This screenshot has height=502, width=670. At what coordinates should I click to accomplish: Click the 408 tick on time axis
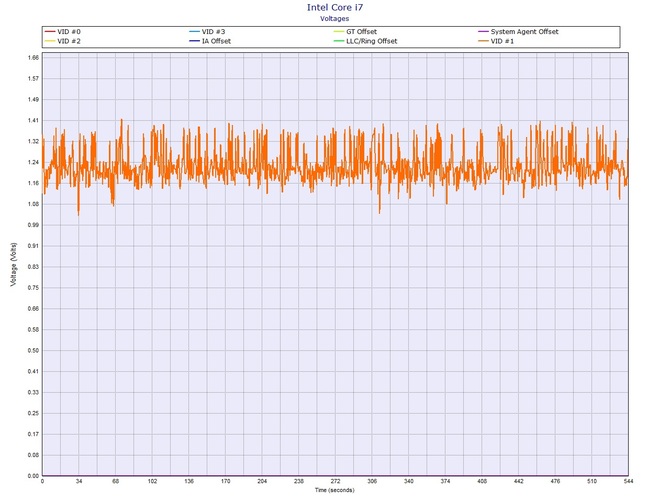click(x=482, y=481)
